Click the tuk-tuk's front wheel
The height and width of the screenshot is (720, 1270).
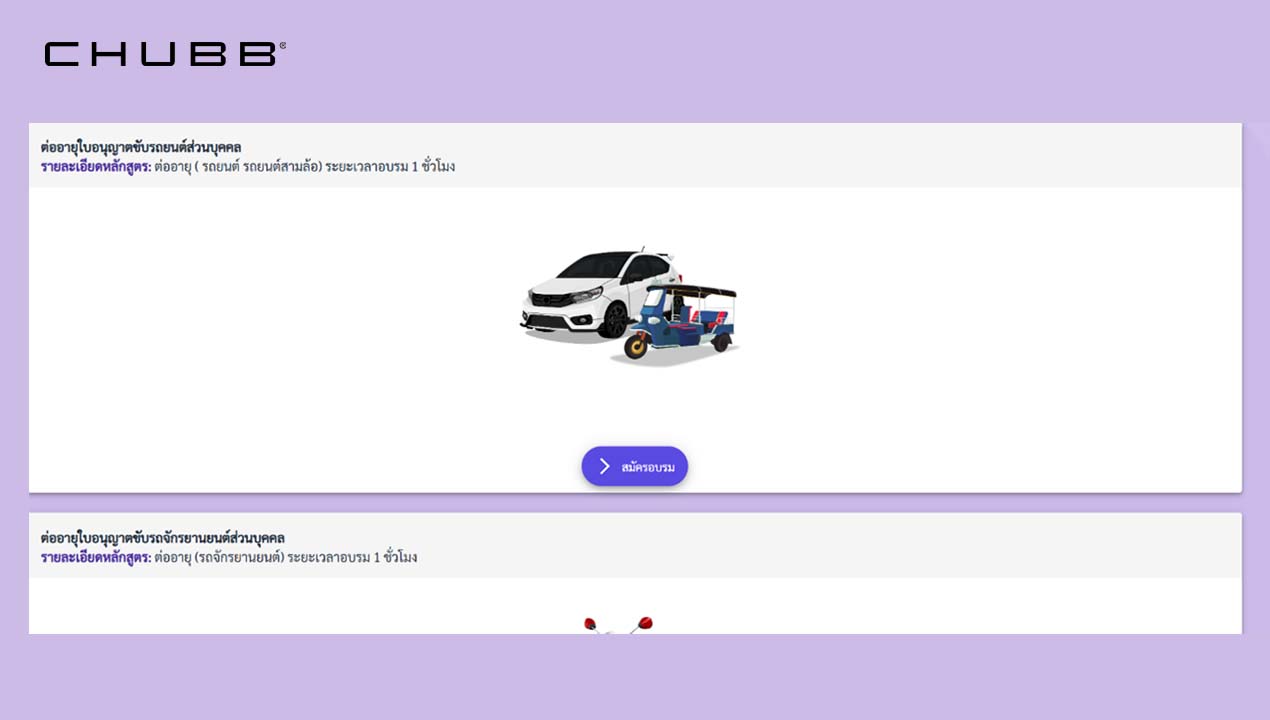click(x=636, y=347)
